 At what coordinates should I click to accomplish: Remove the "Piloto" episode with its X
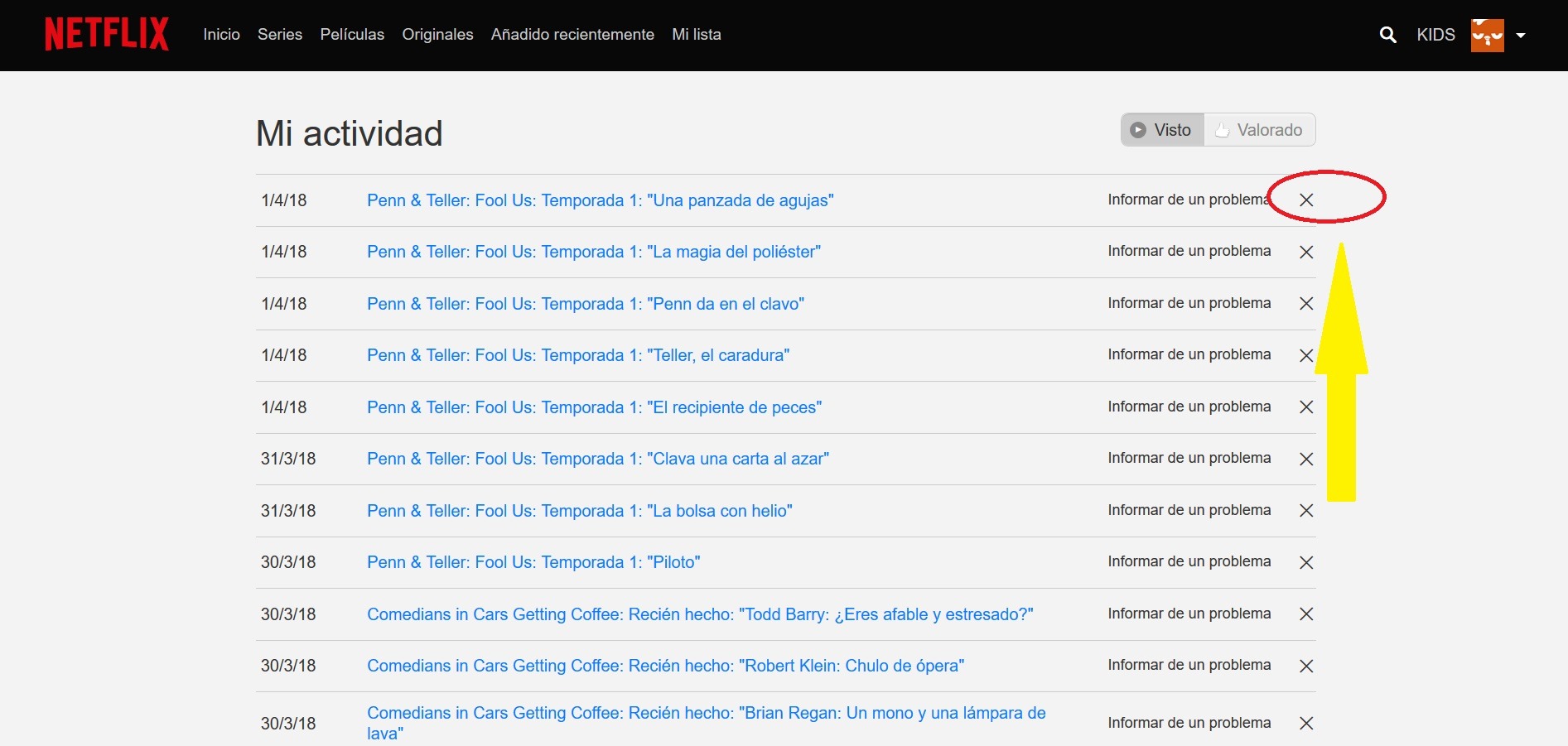tap(1306, 562)
